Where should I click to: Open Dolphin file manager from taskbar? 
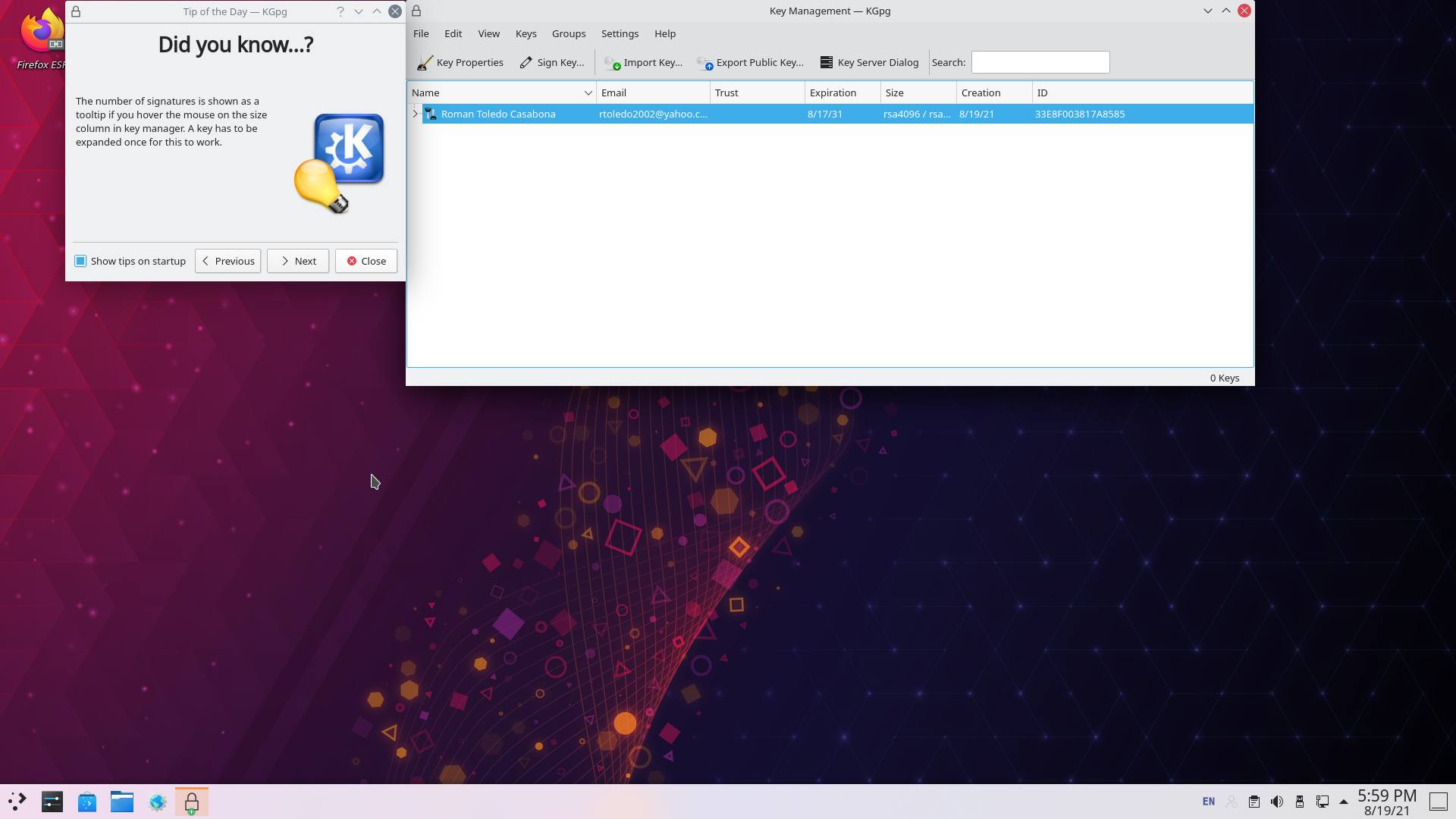coord(122,802)
